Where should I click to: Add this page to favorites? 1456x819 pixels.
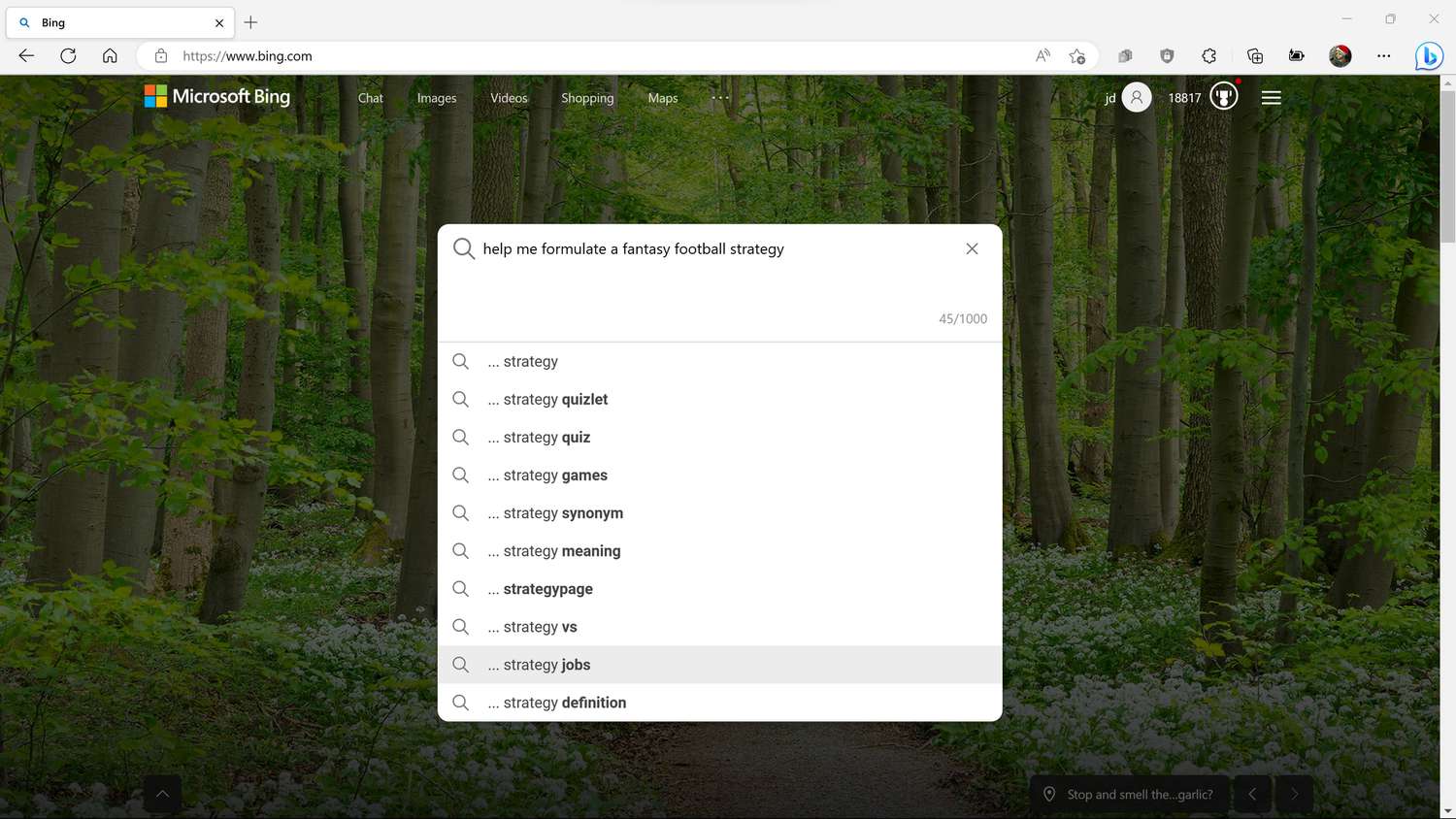pyautogui.click(x=1076, y=56)
